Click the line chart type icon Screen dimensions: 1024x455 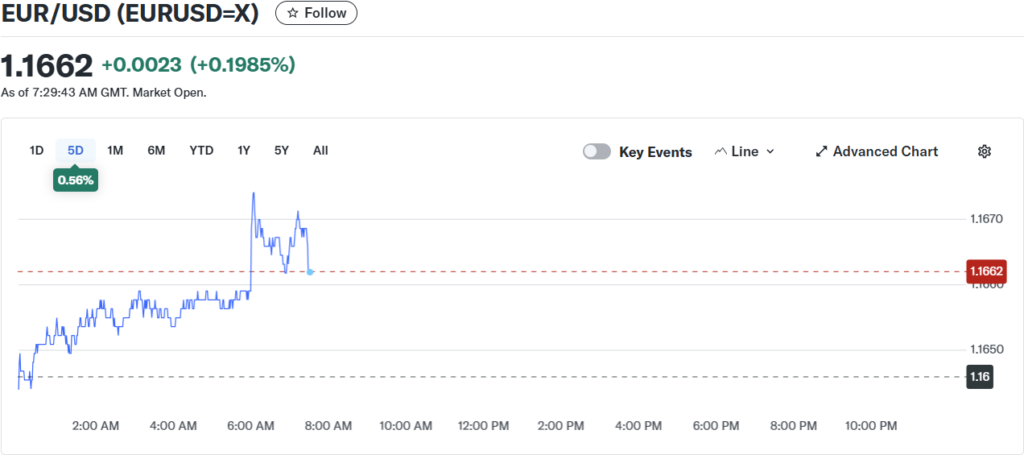pos(720,151)
